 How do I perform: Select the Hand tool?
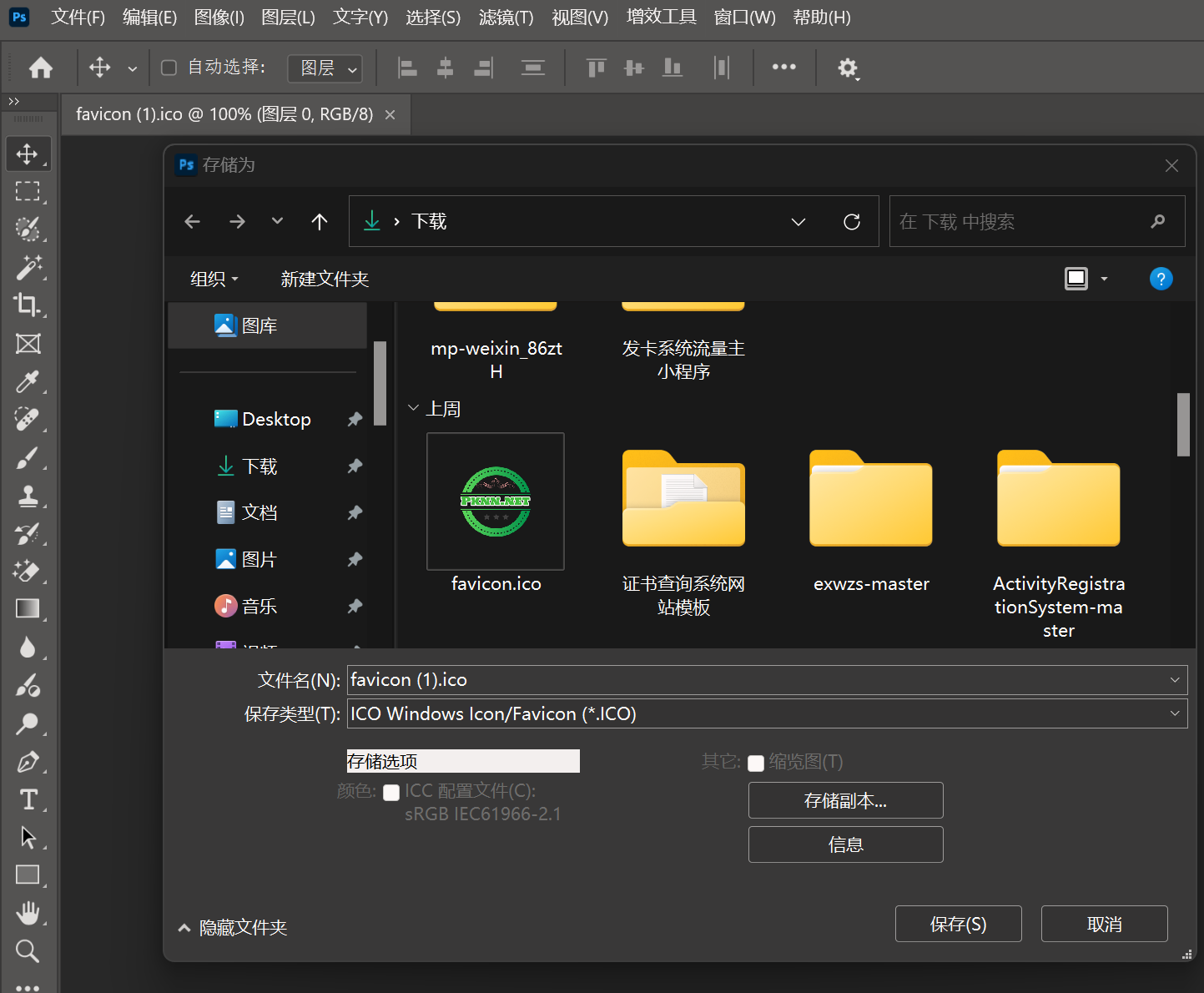28,913
